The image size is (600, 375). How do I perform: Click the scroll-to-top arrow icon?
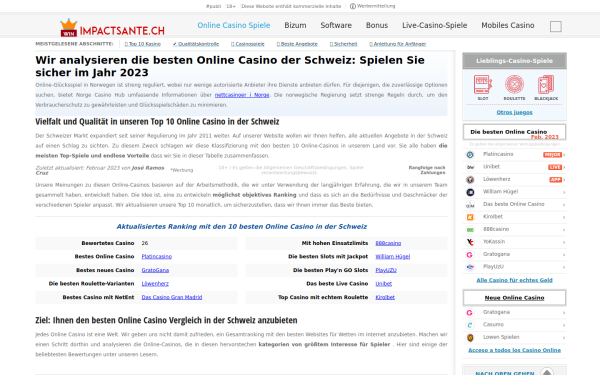point(547,372)
